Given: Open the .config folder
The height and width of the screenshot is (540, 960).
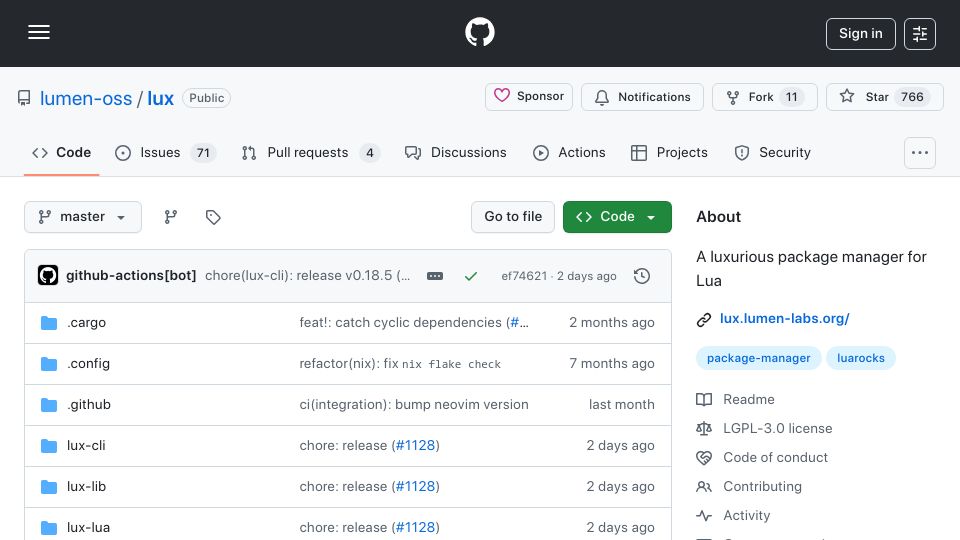Looking at the screenshot, I should tap(88, 364).
